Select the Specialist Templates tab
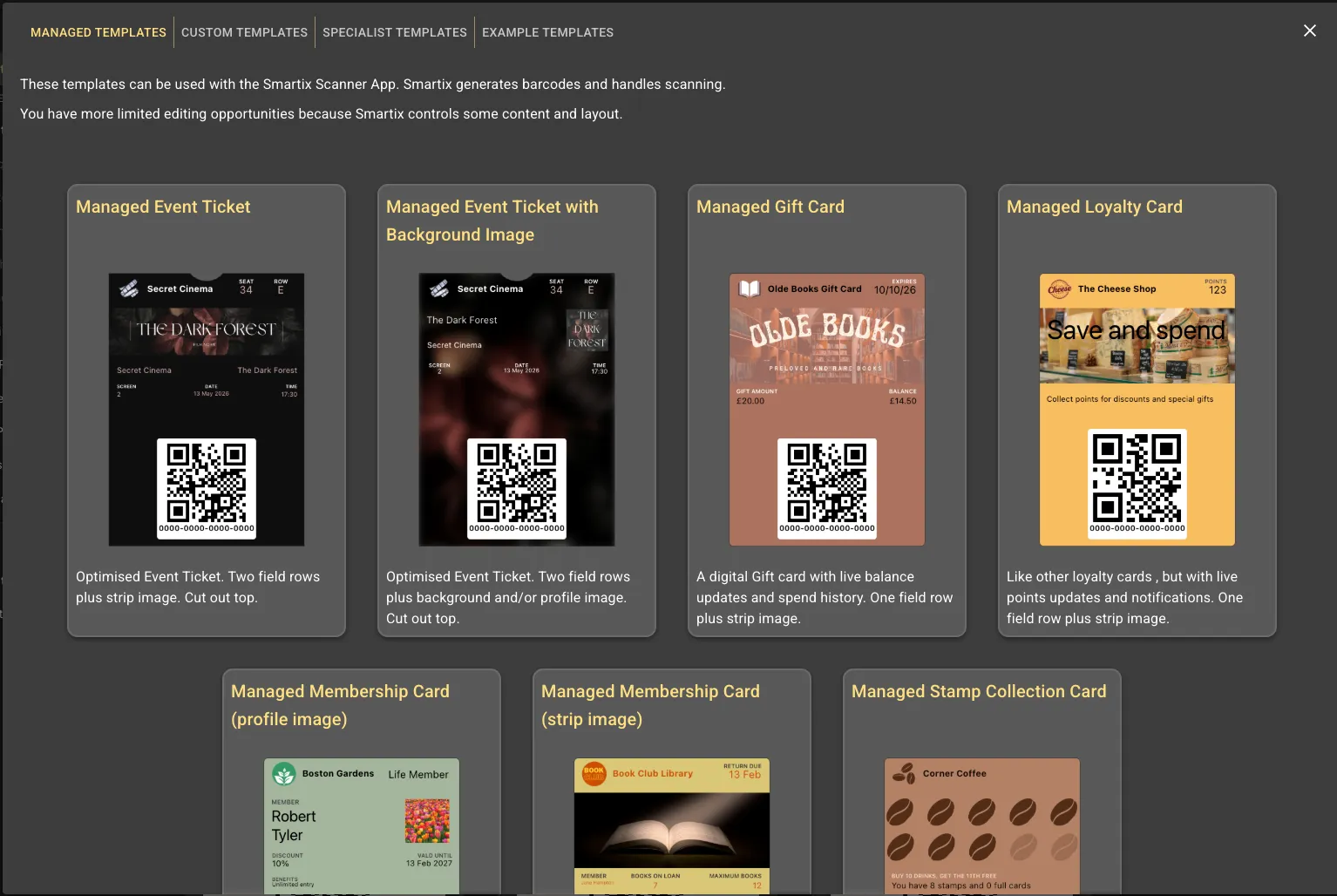Viewport: 1337px width, 896px height. pyautogui.click(x=395, y=32)
